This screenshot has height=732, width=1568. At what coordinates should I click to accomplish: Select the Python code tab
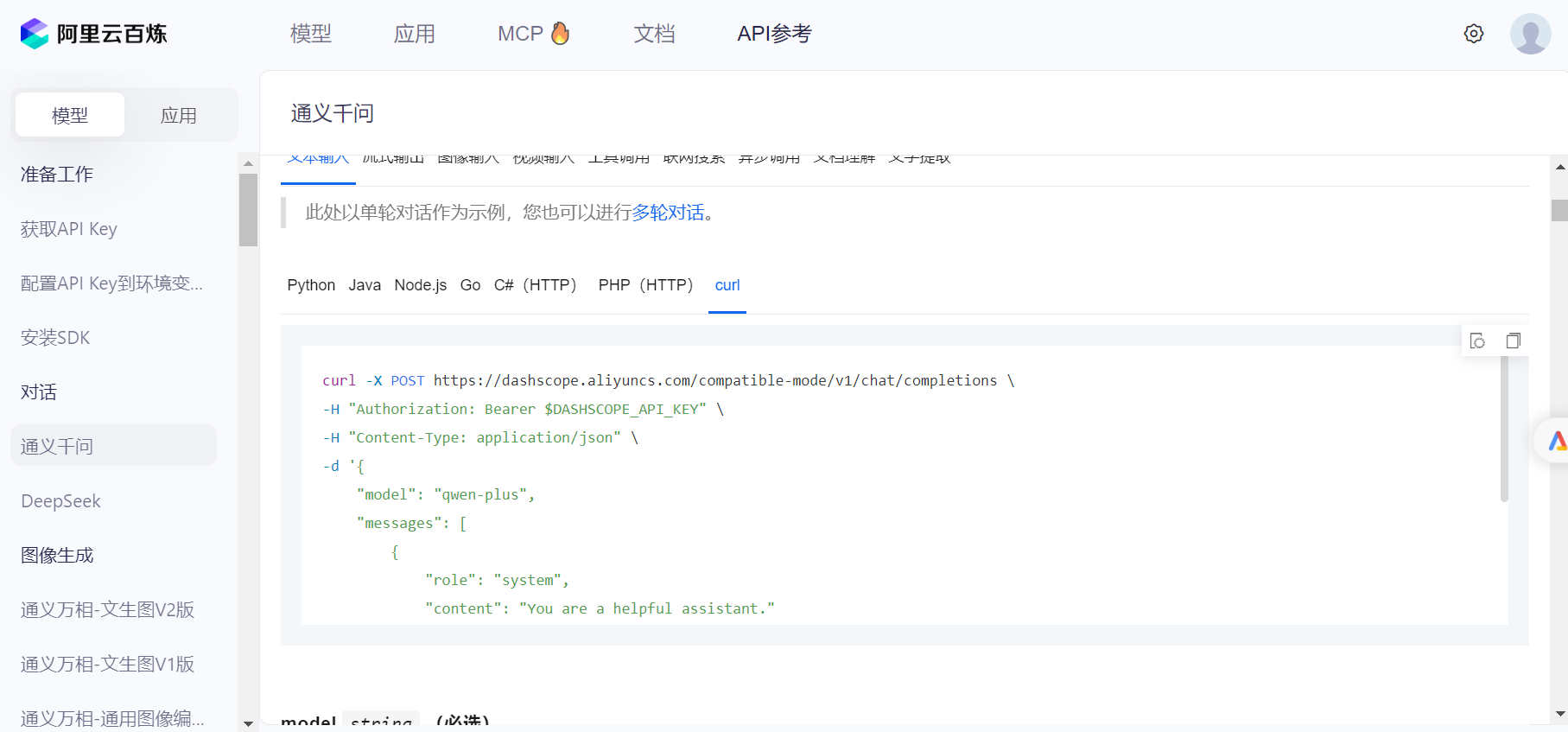click(311, 285)
